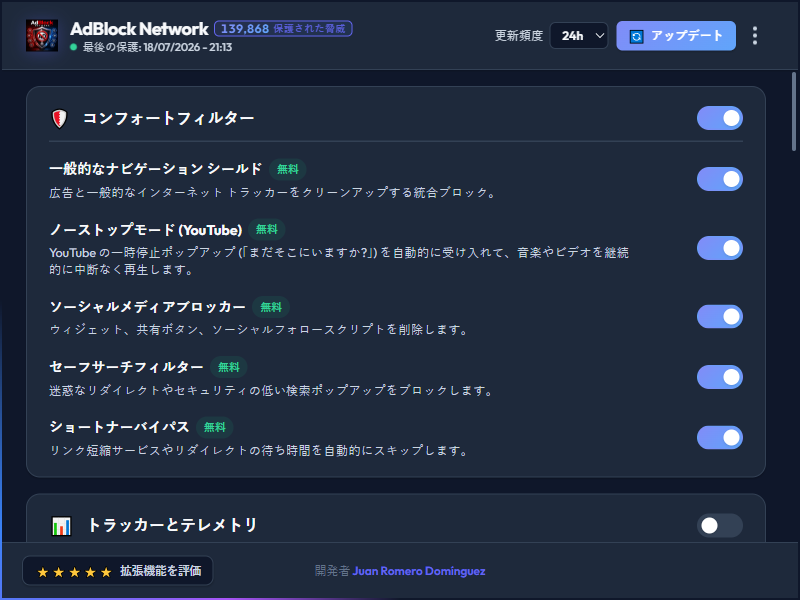Click the YouTube の一時停止ポップアップ description

click(x=339, y=261)
